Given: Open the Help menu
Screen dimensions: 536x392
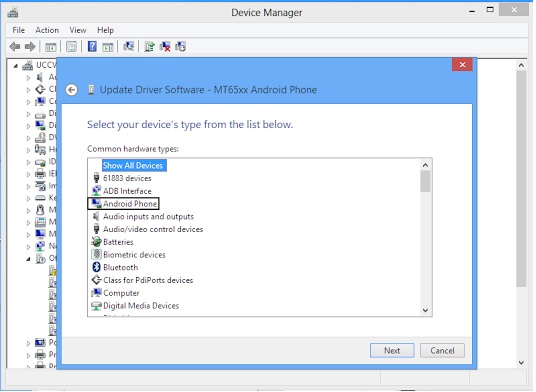Looking at the screenshot, I should (x=105, y=30).
